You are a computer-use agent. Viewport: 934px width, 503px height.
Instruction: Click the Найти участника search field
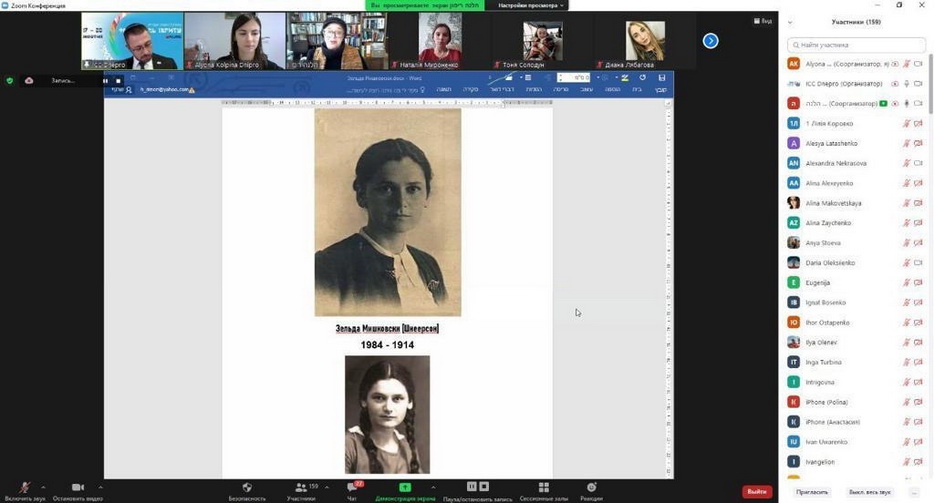(856, 45)
